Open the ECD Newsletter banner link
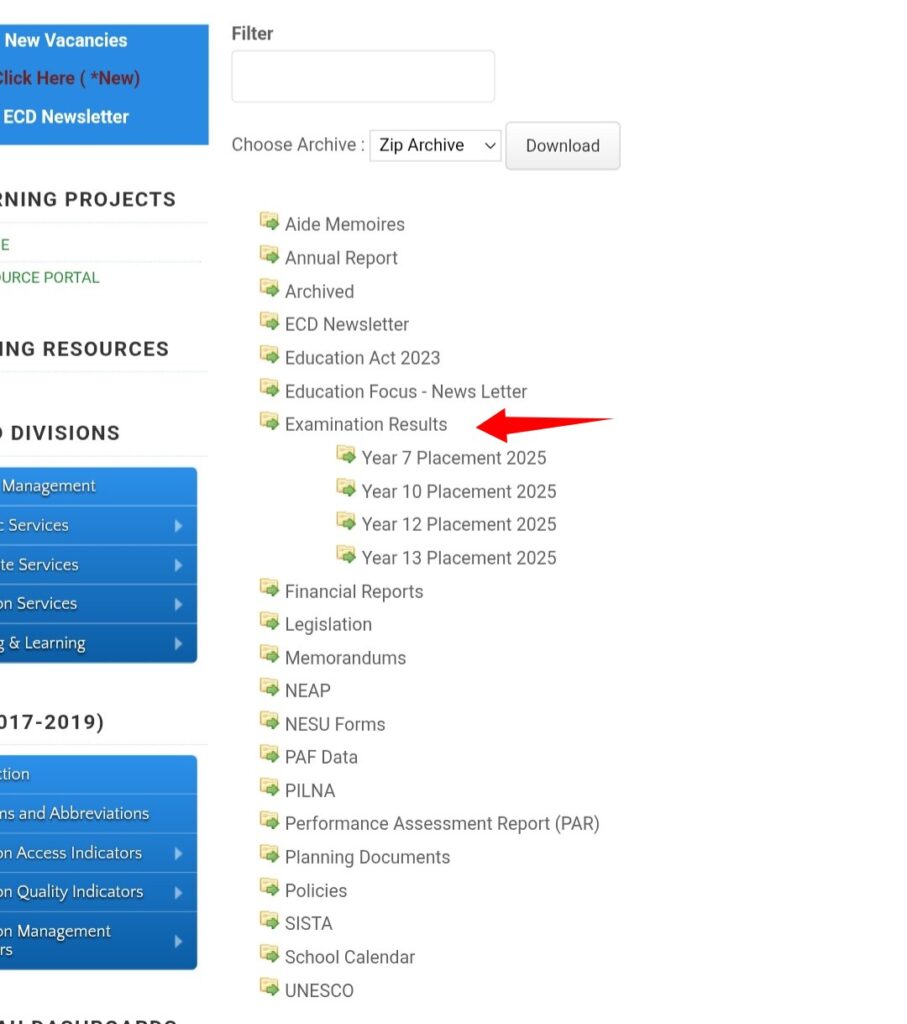Viewport: 907px width, 1024px height. pos(66,117)
